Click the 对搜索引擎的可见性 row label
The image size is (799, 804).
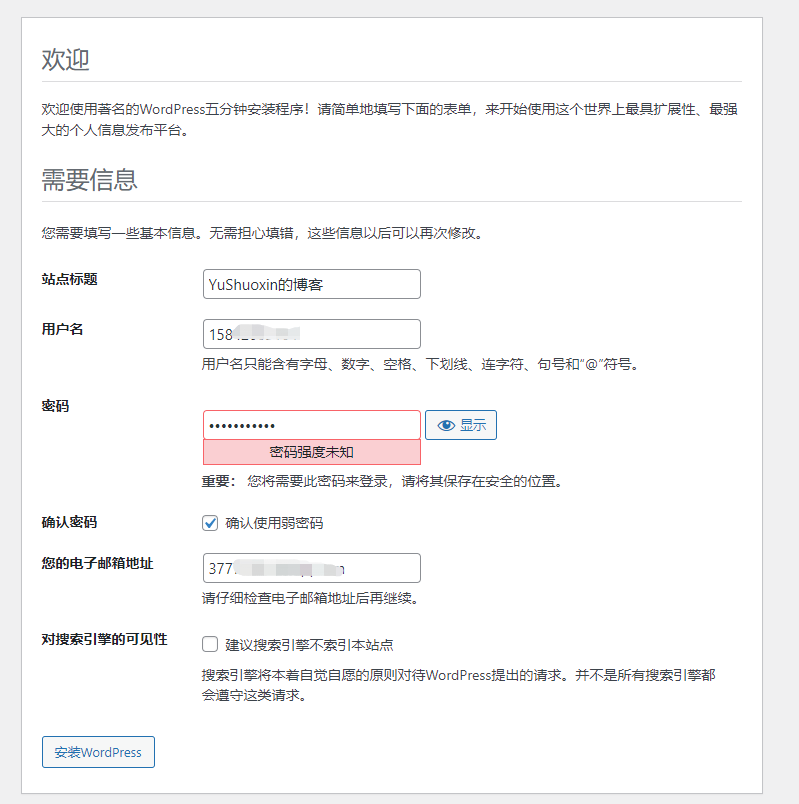(x=104, y=639)
